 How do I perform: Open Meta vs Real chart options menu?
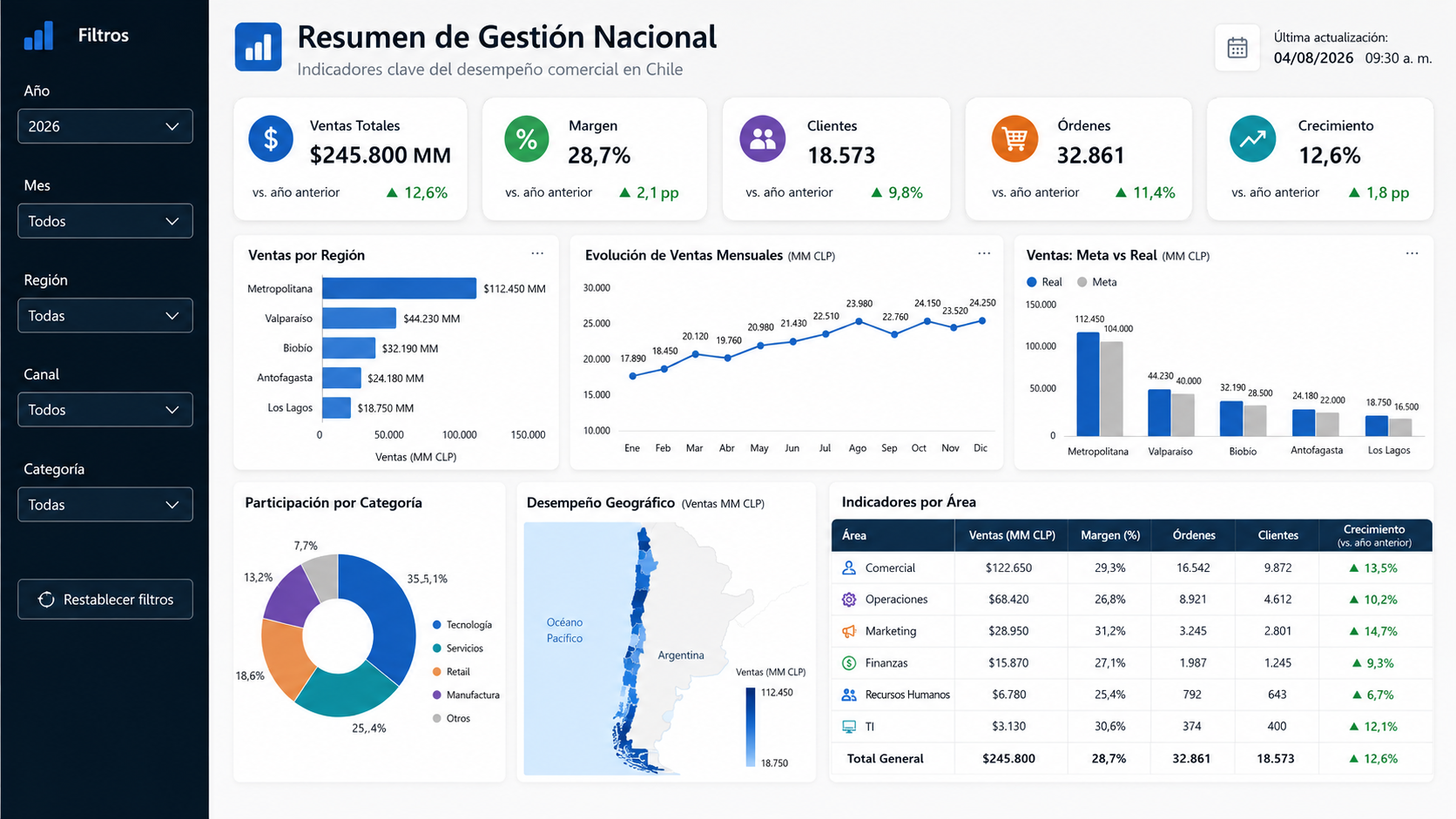1412,253
